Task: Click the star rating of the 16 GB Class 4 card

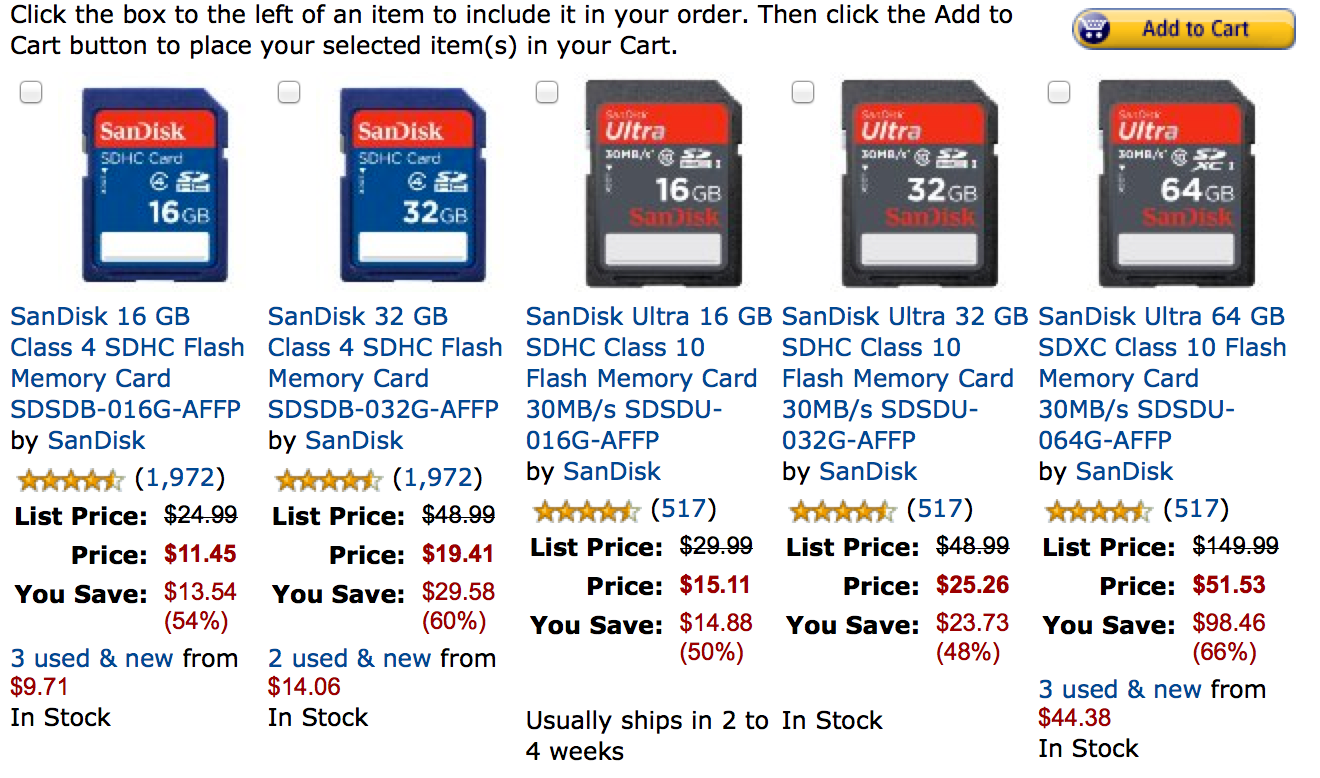Action: tap(70, 480)
